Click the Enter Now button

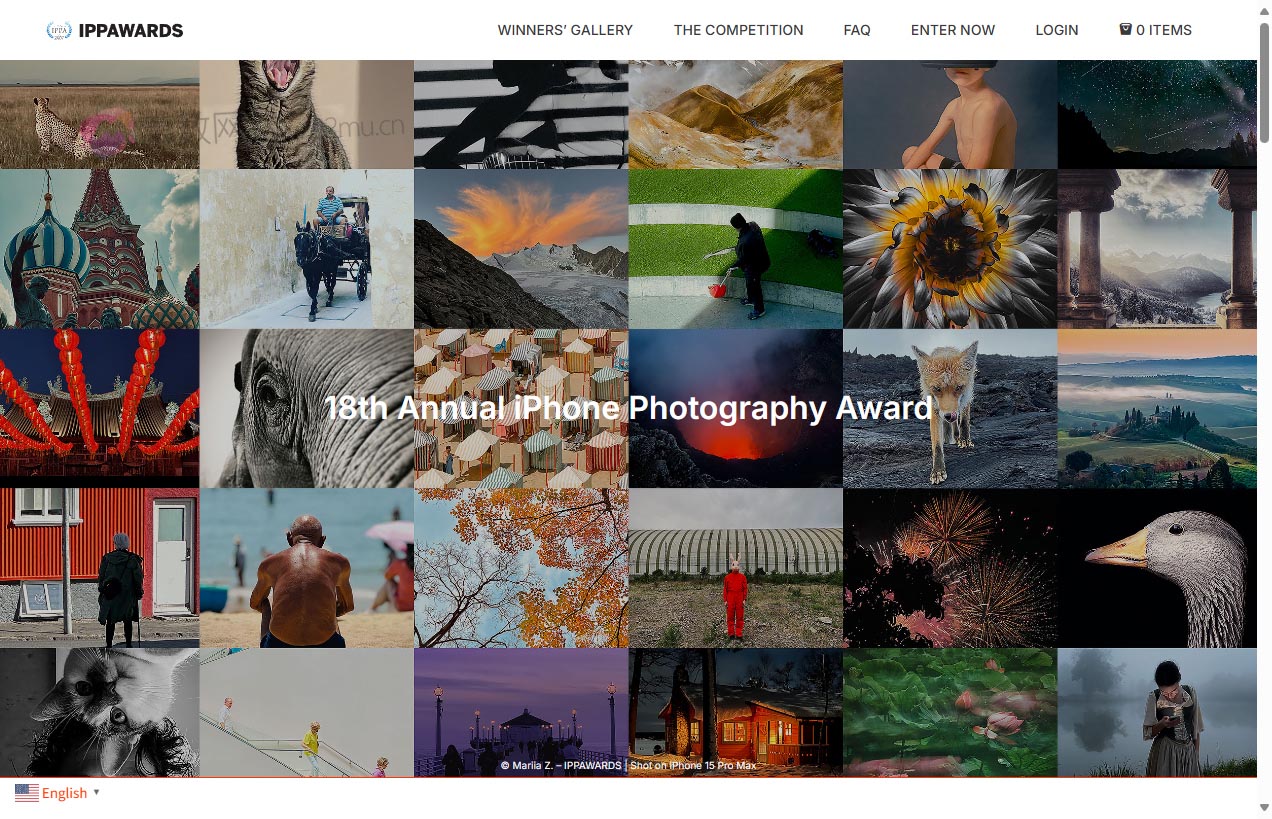[952, 30]
